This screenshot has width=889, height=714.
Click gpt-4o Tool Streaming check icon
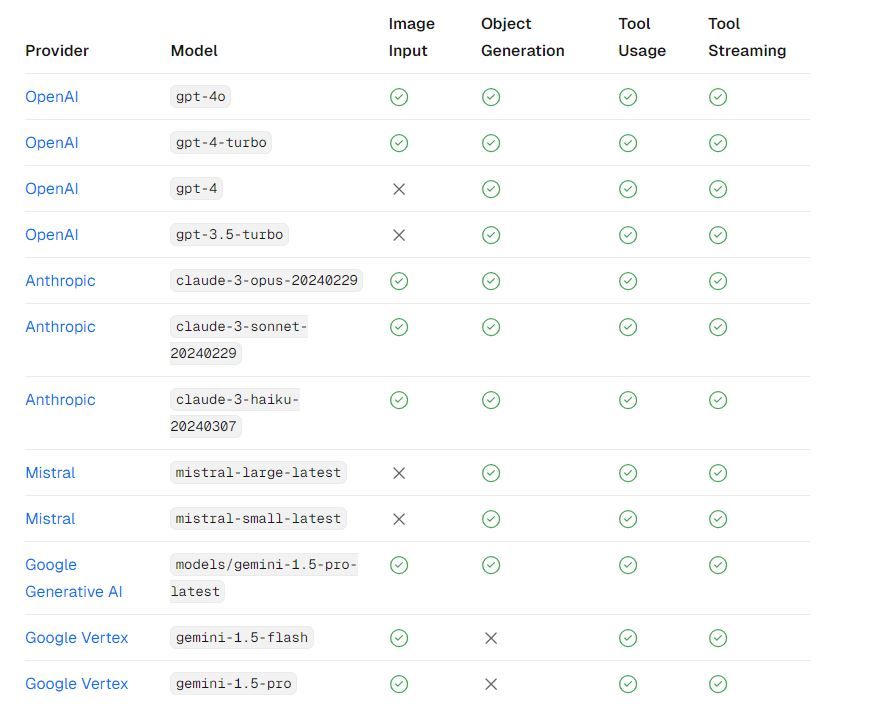tap(718, 97)
